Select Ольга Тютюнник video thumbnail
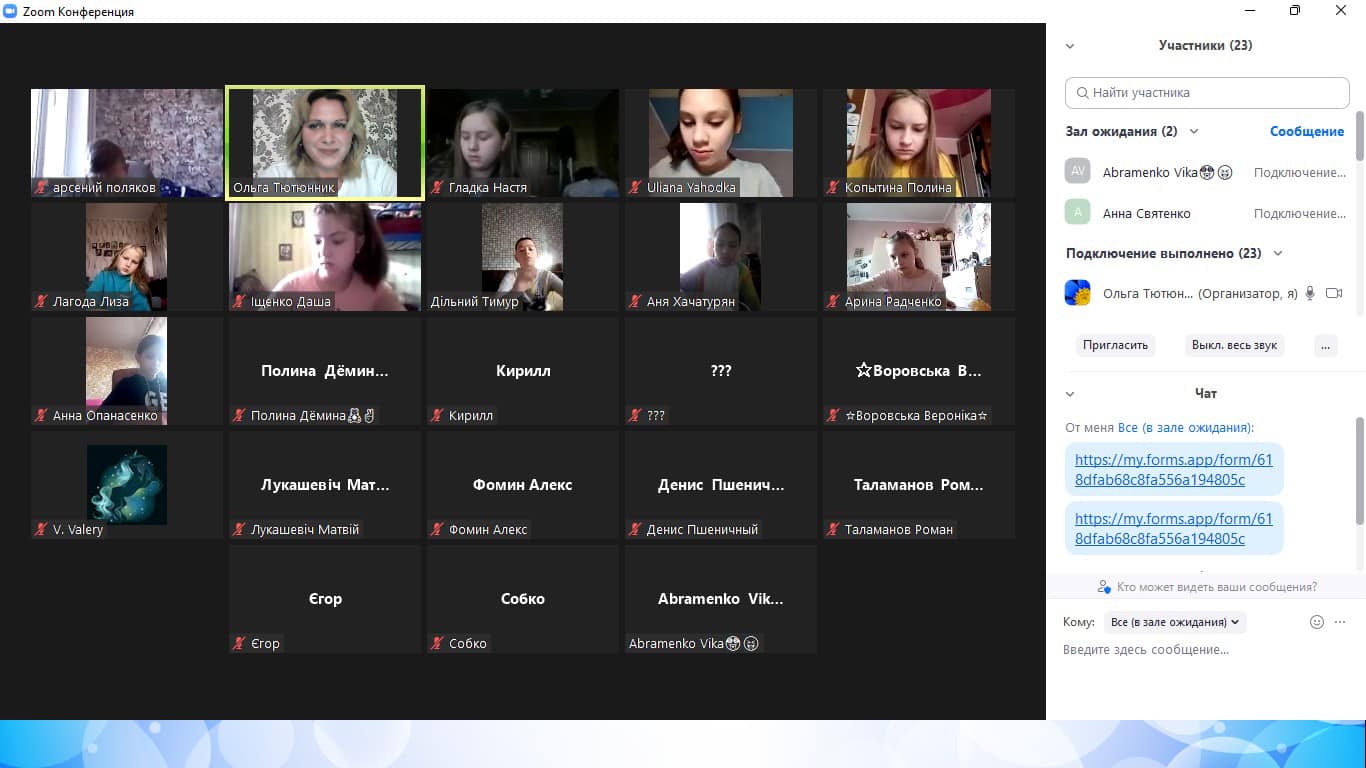The image size is (1366, 768). [x=325, y=143]
